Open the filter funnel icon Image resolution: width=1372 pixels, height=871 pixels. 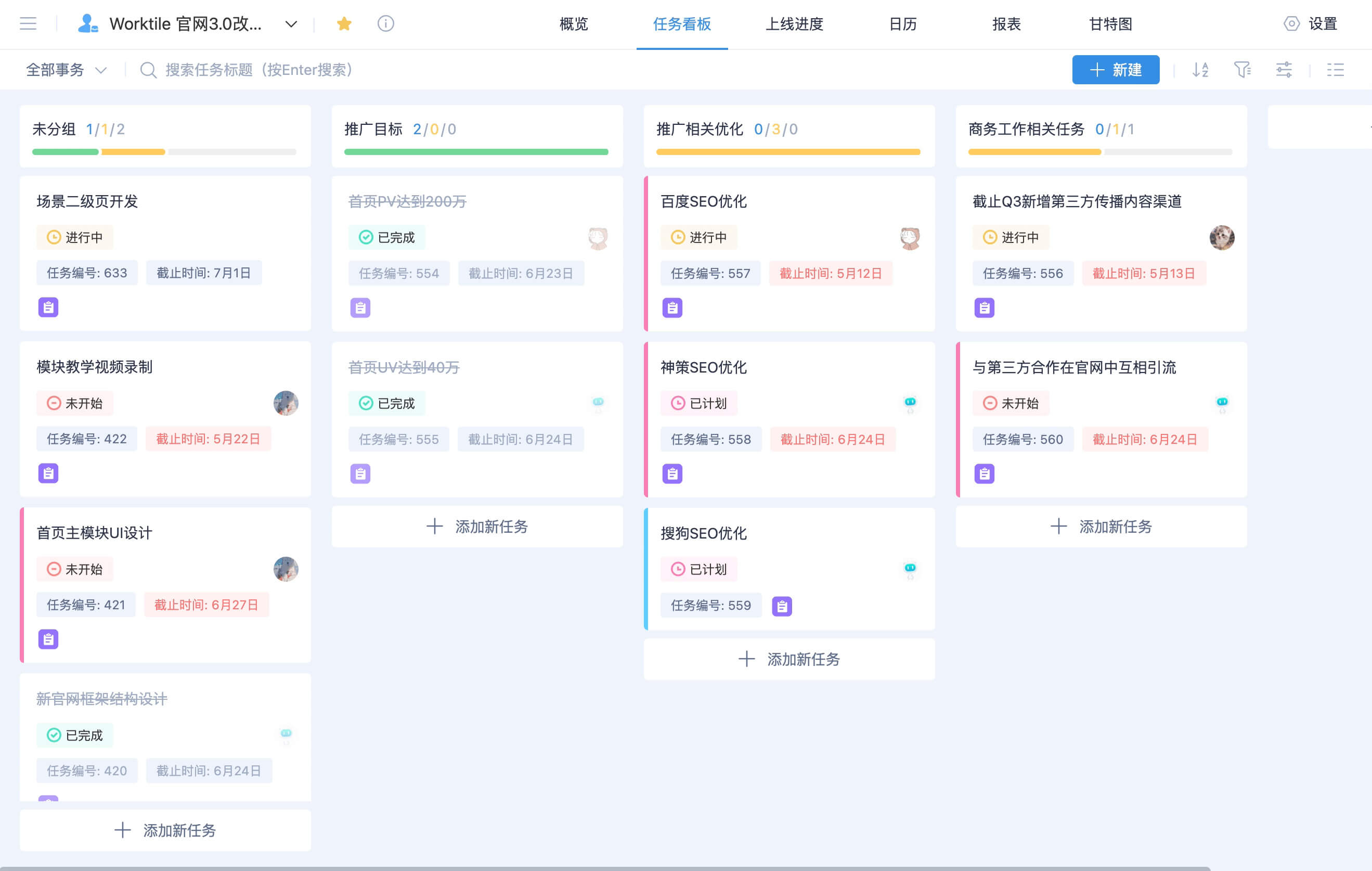tap(1242, 70)
